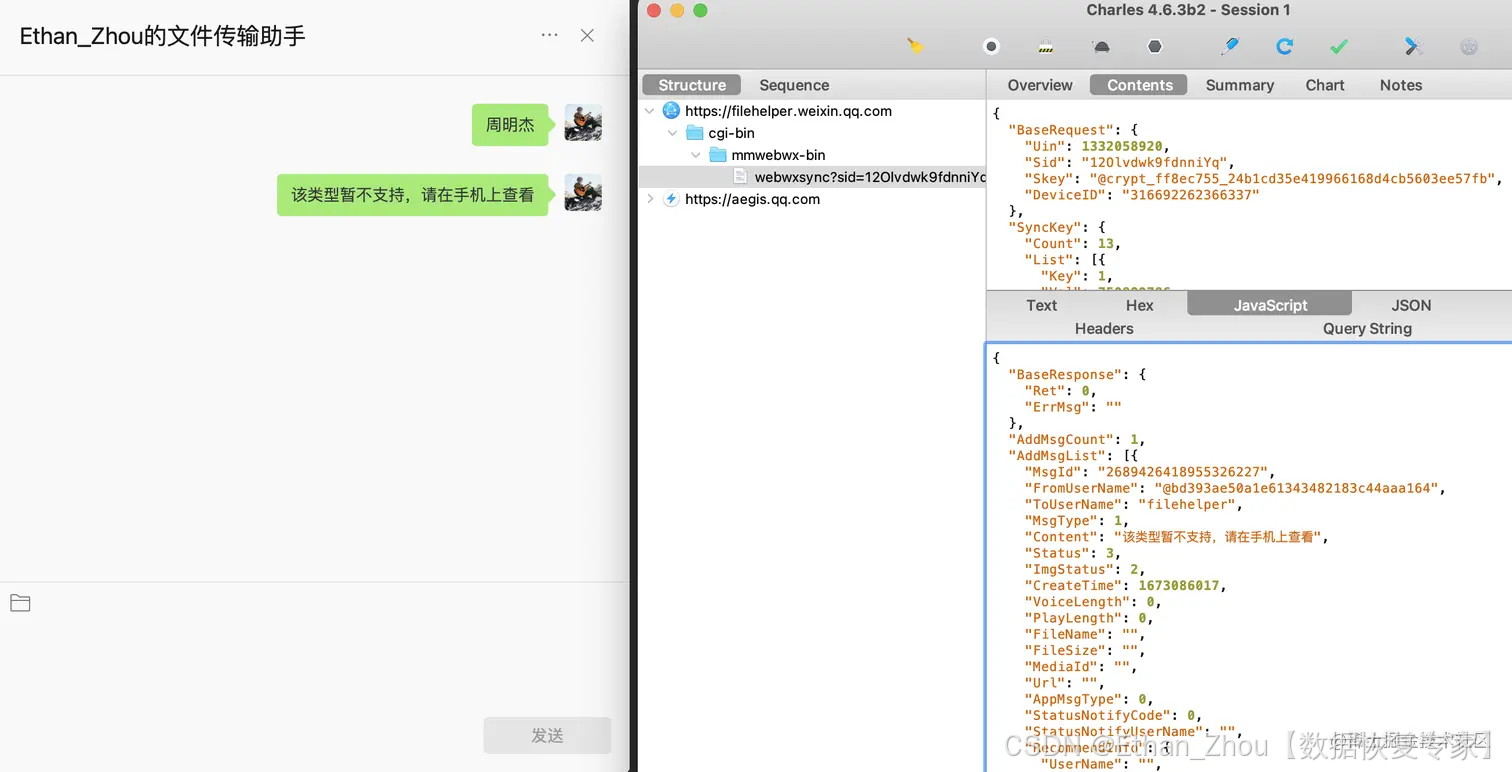Open the three-dot more options menu
This screenshot has height=772, width=1512.
549,35
